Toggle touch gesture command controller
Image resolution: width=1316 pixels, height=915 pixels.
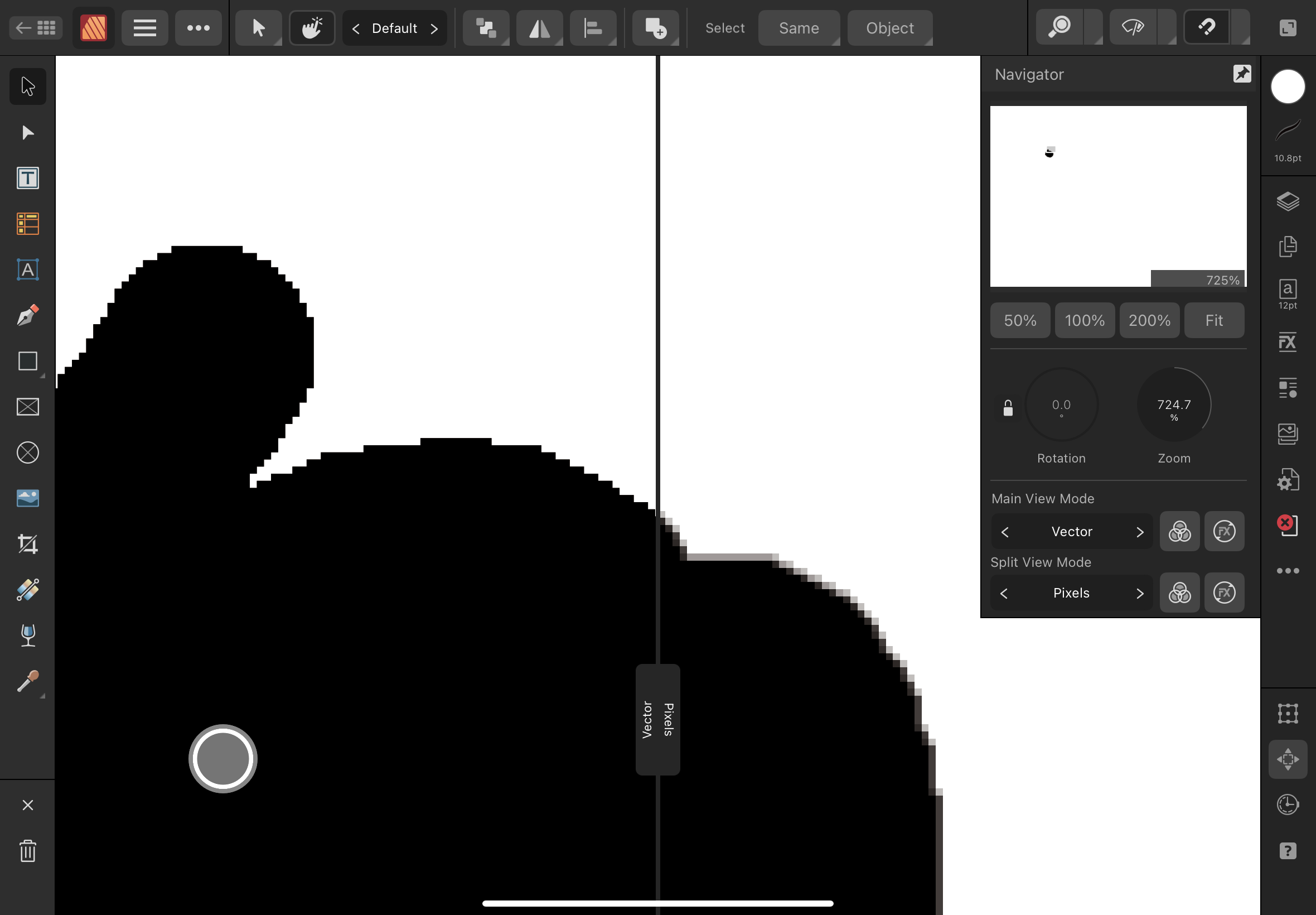[x=312, y=27]
